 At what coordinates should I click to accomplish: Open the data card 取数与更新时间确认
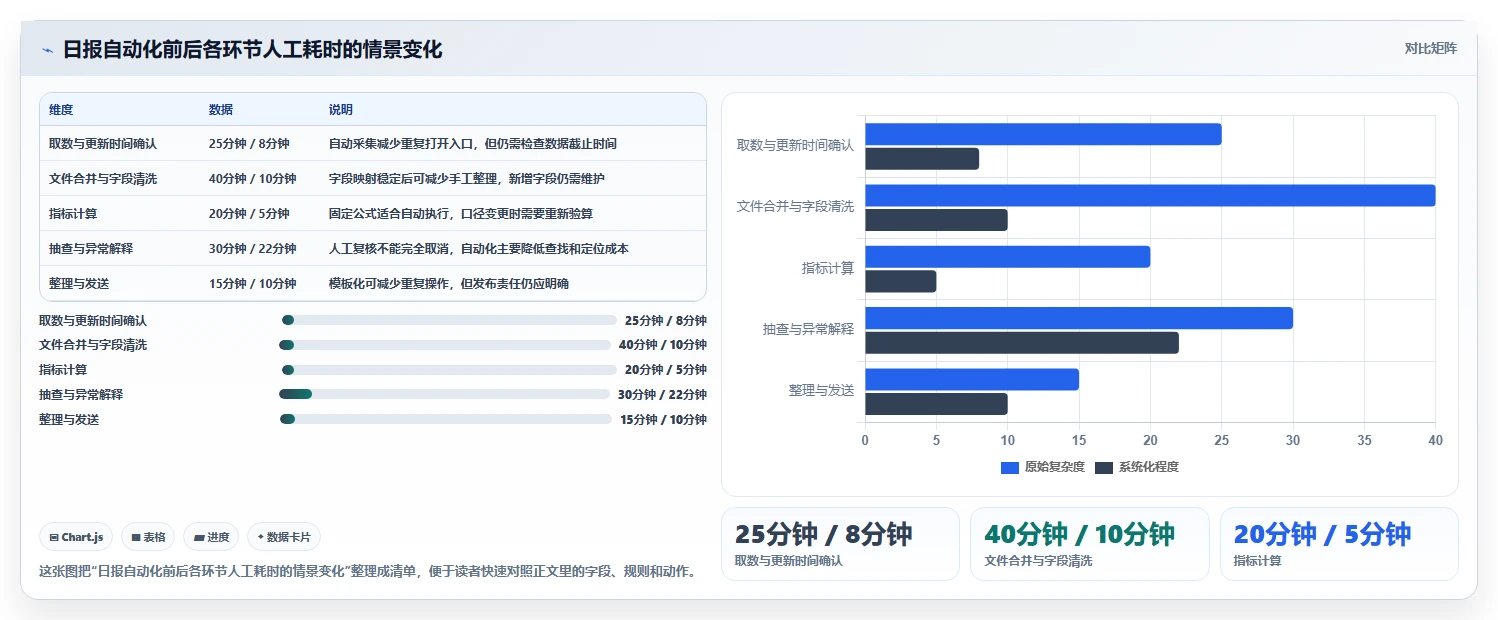[x=840, y=544]
